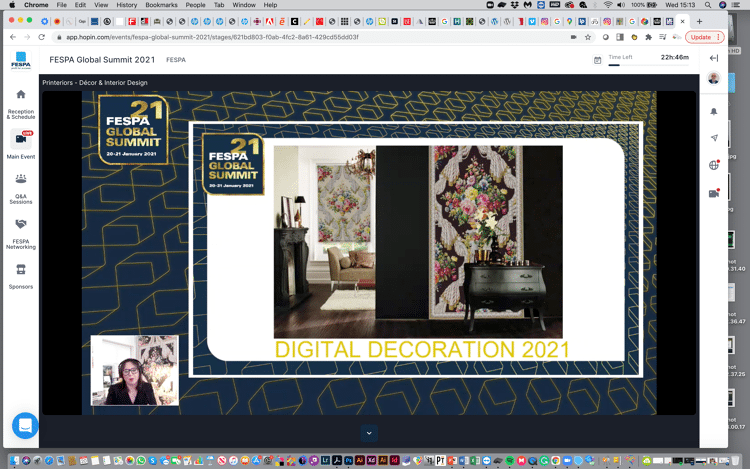The image size is (750, 469).
Task: Click the FESPA organizer link
Action: pyautogui.click(x=176, y=60)
